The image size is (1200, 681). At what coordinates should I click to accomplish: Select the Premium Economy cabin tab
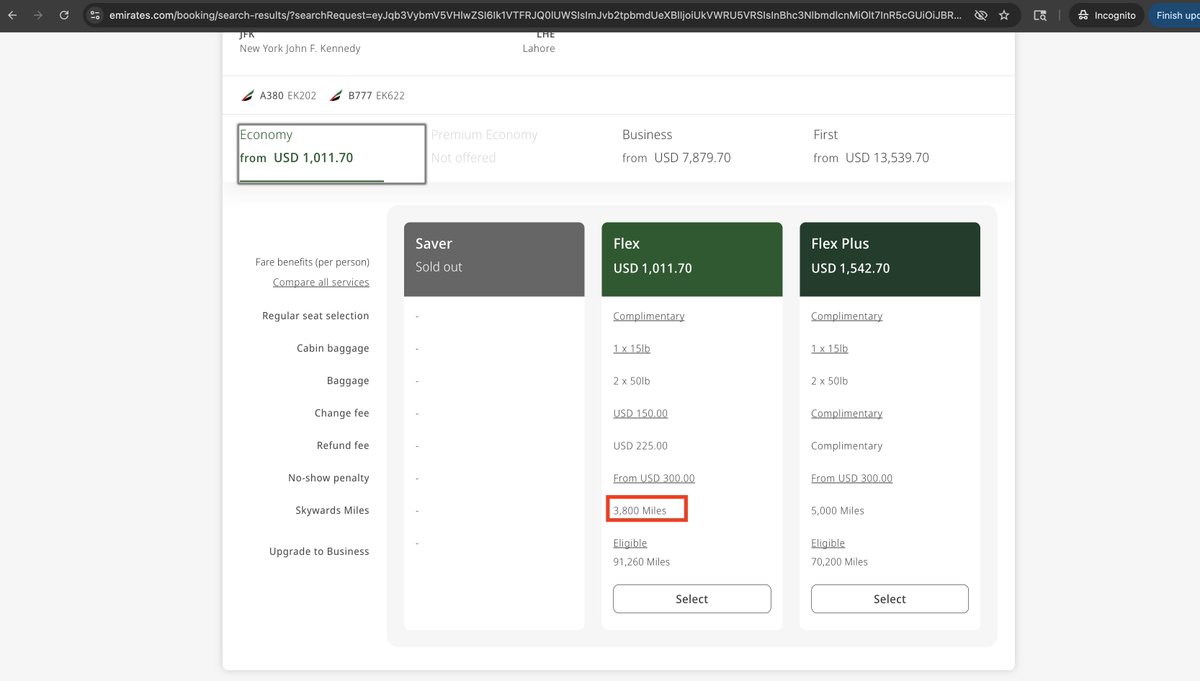[x=484, y=146]
